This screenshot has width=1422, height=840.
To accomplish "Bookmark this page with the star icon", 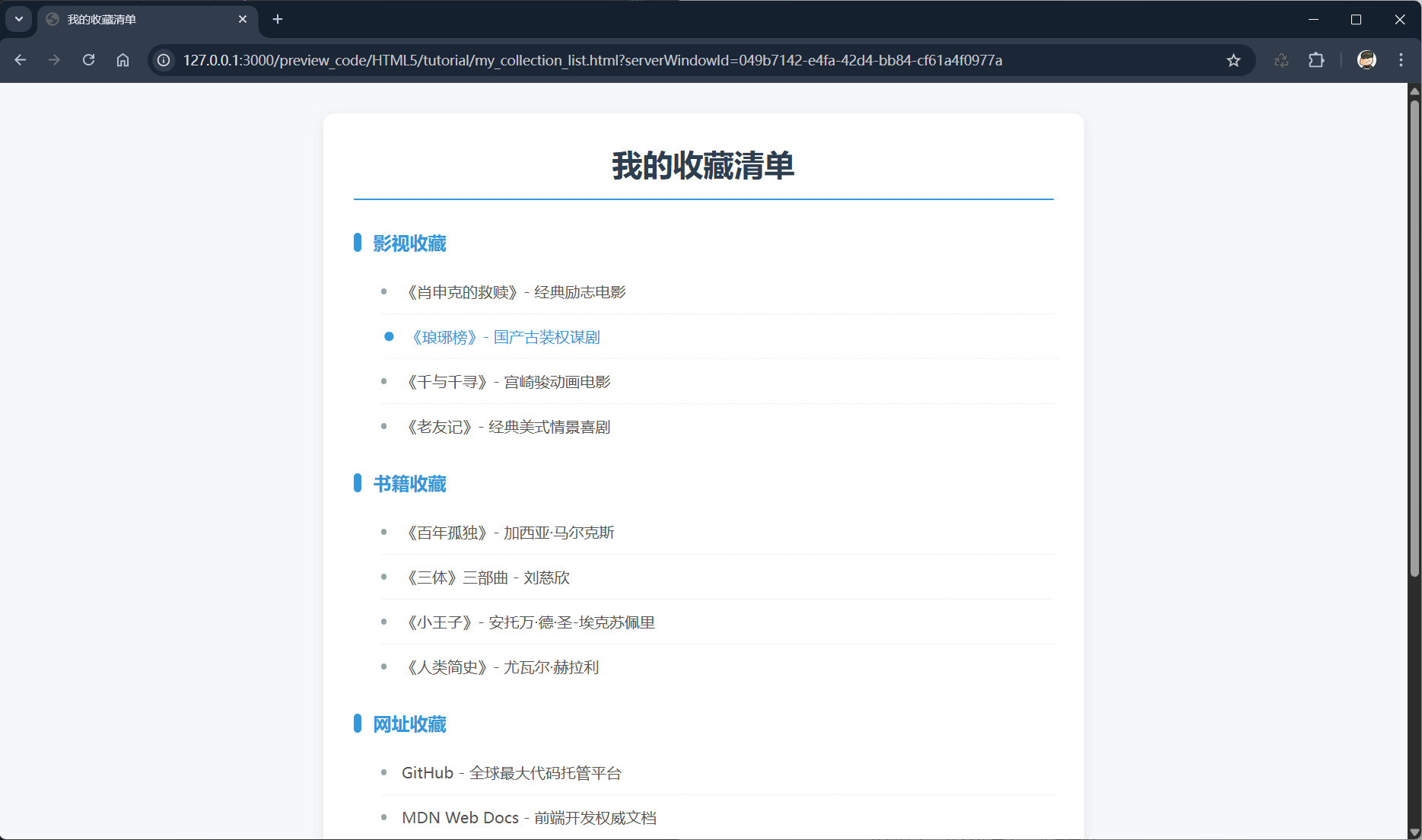I will (1233, 60).
